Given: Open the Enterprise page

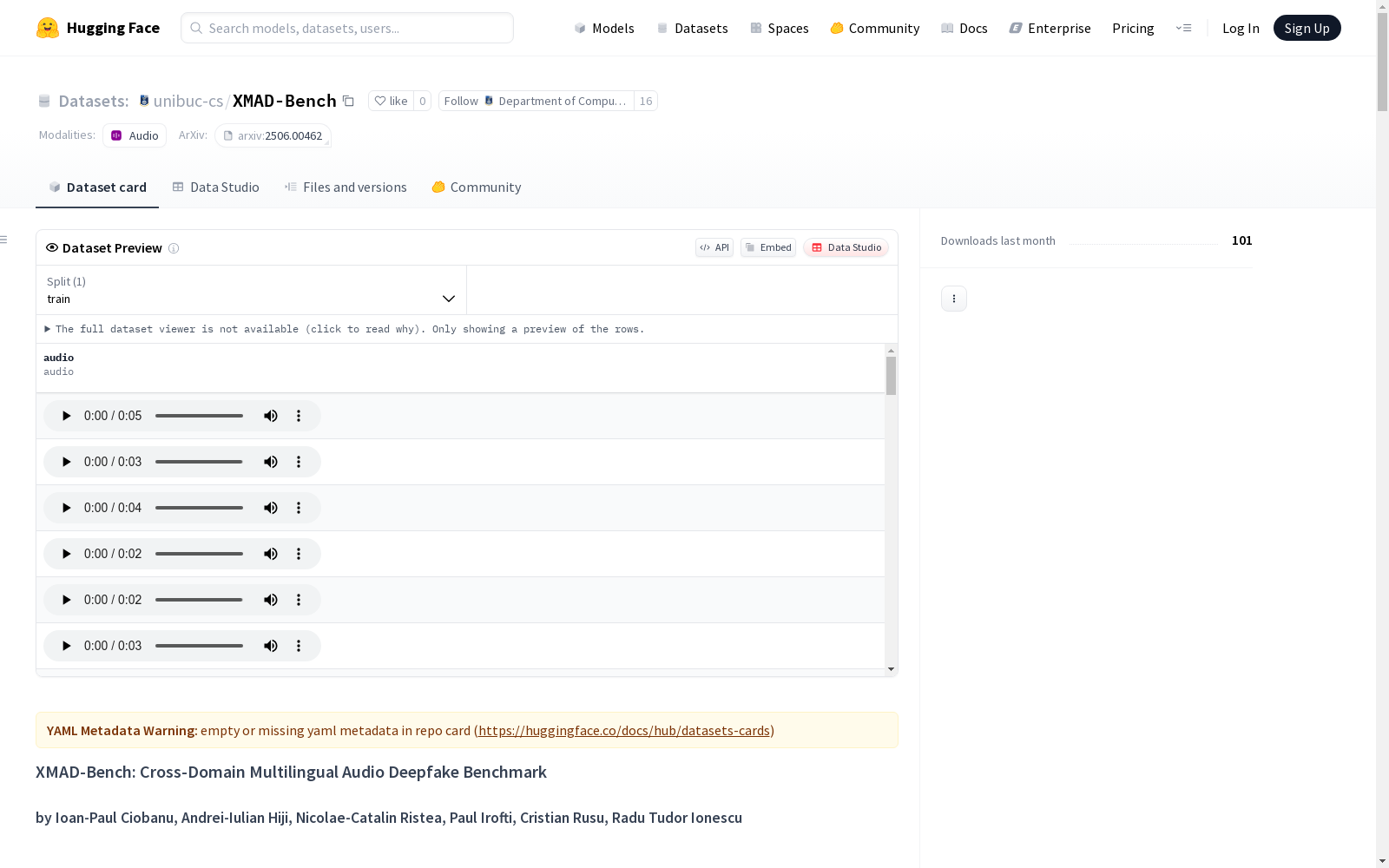Looking at the screenshot, I should point(1050,28).
